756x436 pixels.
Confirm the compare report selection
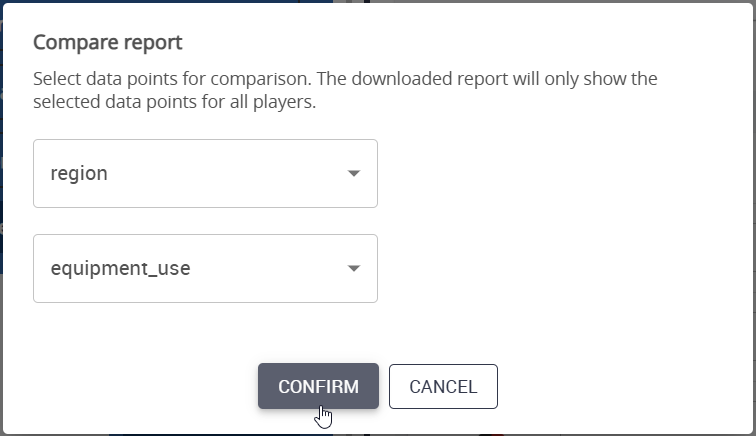tap(318, 386)
